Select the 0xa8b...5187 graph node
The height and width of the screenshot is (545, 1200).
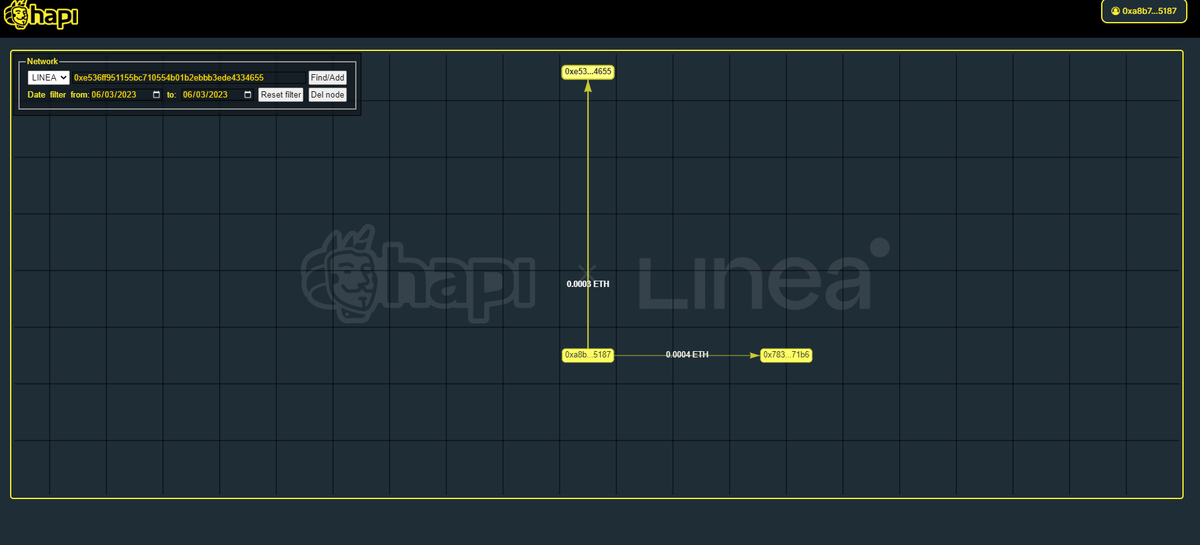click(588, 355)
